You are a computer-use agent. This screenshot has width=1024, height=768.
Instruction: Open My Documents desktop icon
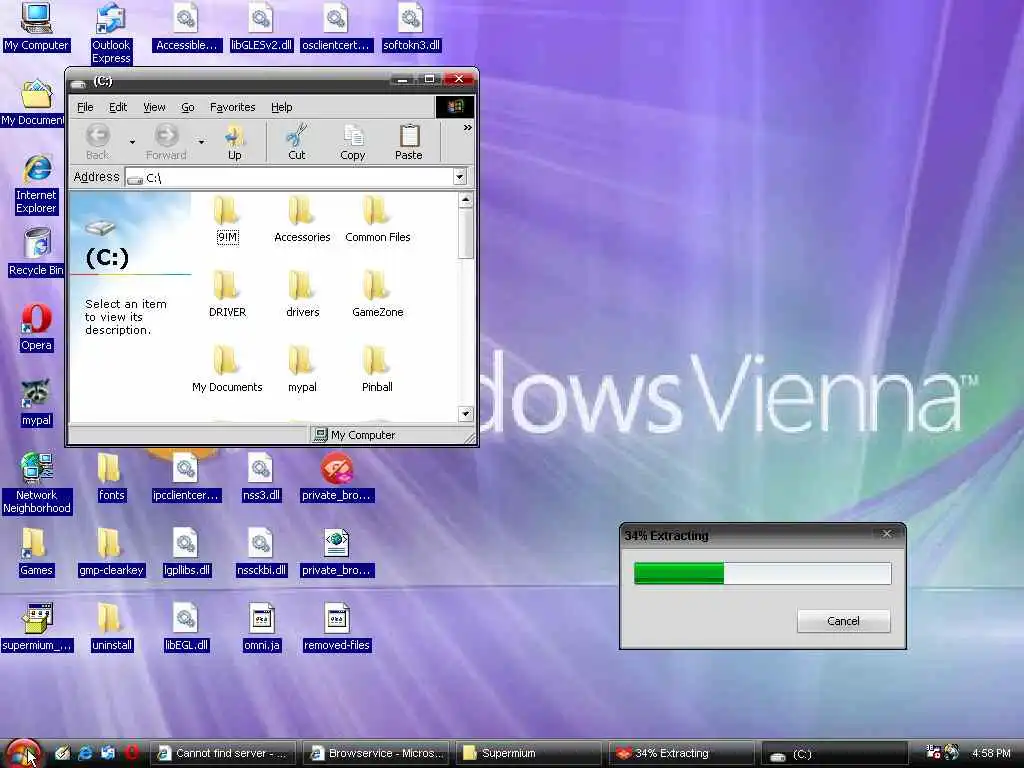tap(33, 103)
